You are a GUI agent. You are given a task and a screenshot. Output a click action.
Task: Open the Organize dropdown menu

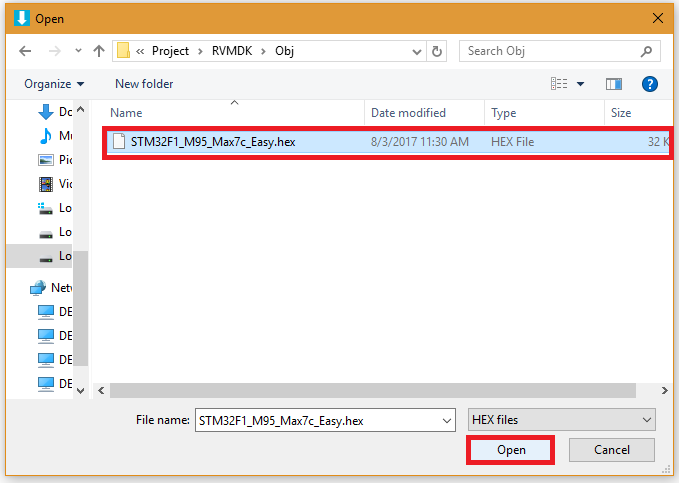54,84
